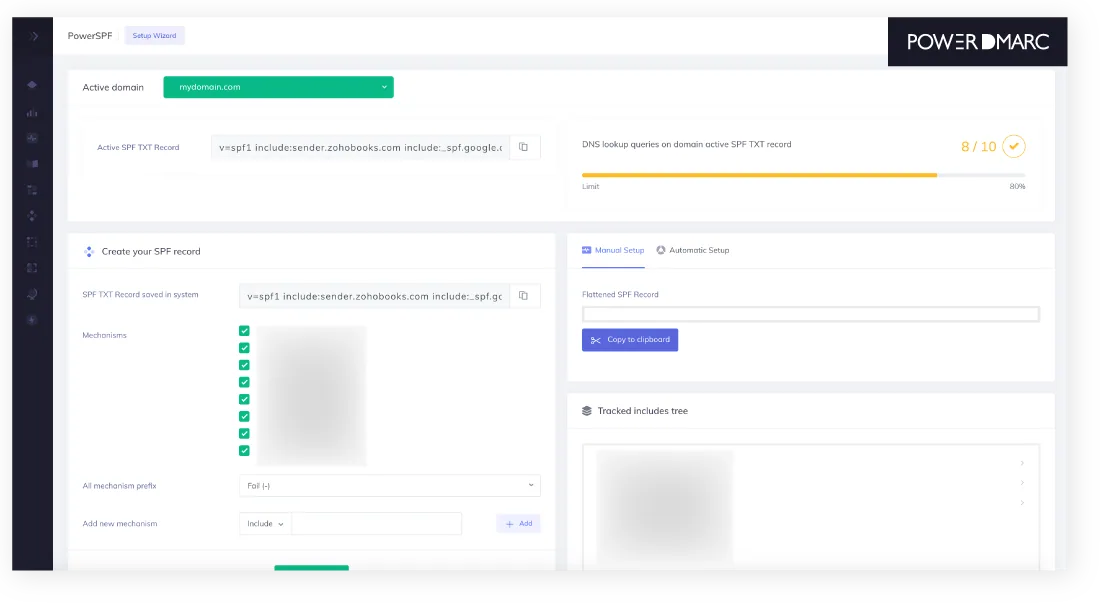The image size is (1101, 605).
Task: Click the Flattened SPF Record field
Action: pos(811,314)
